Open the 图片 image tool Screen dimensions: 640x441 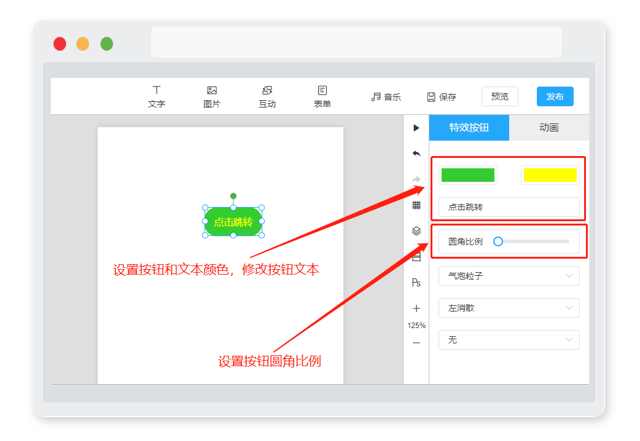(211, 97)
